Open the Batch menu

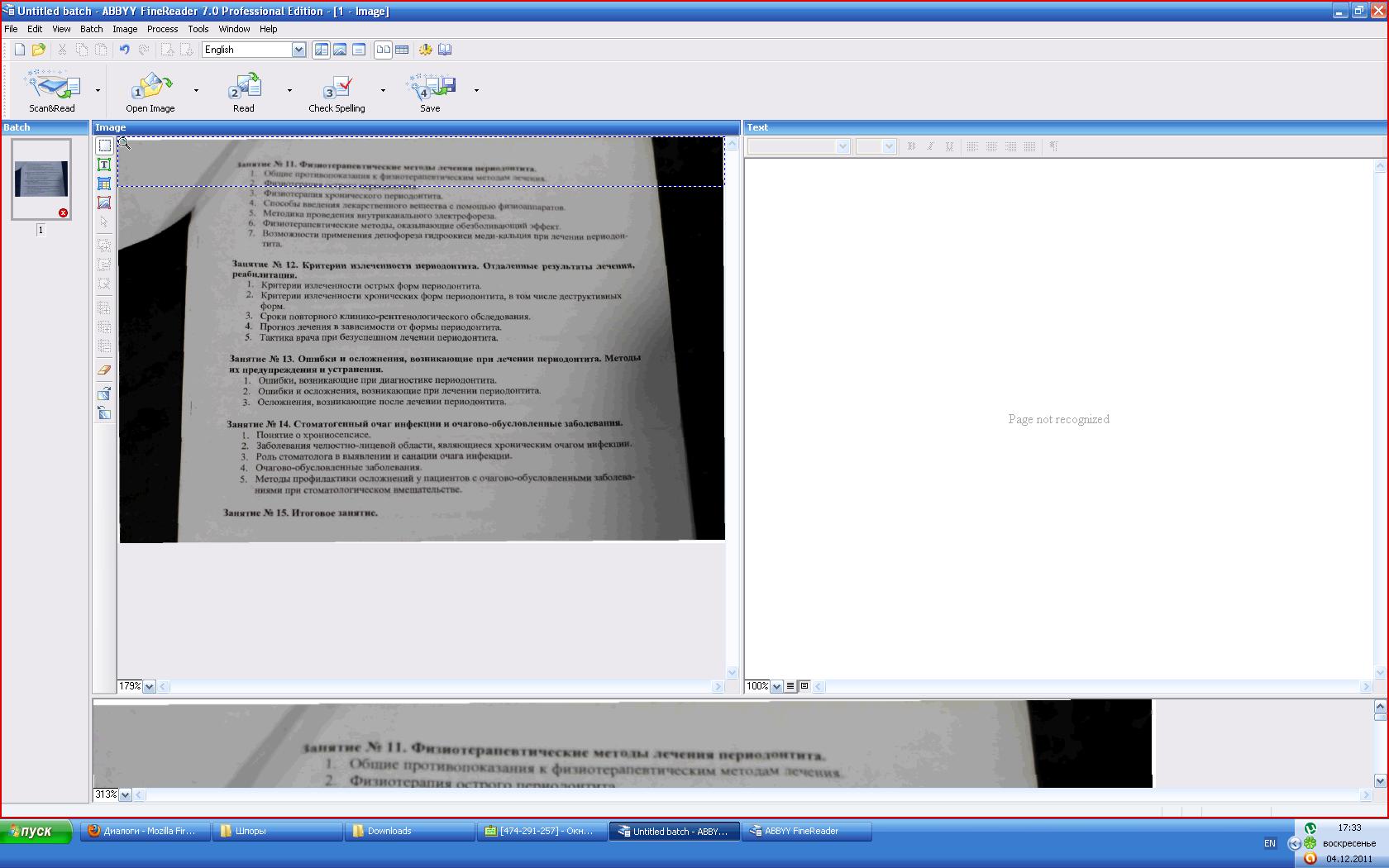tap(92, 29)
